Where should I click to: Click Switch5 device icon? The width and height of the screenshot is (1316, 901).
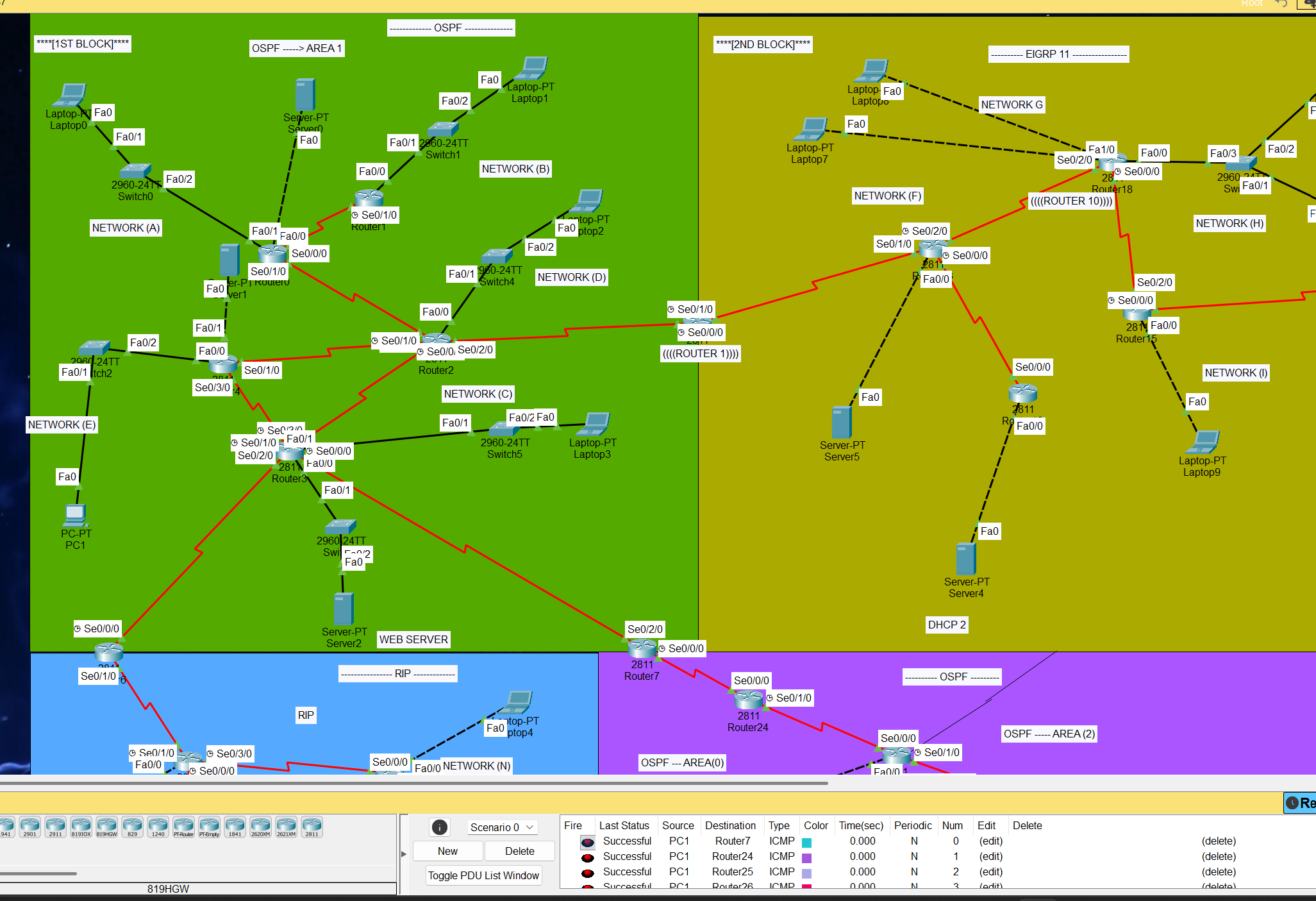click(x=505, y=429)
